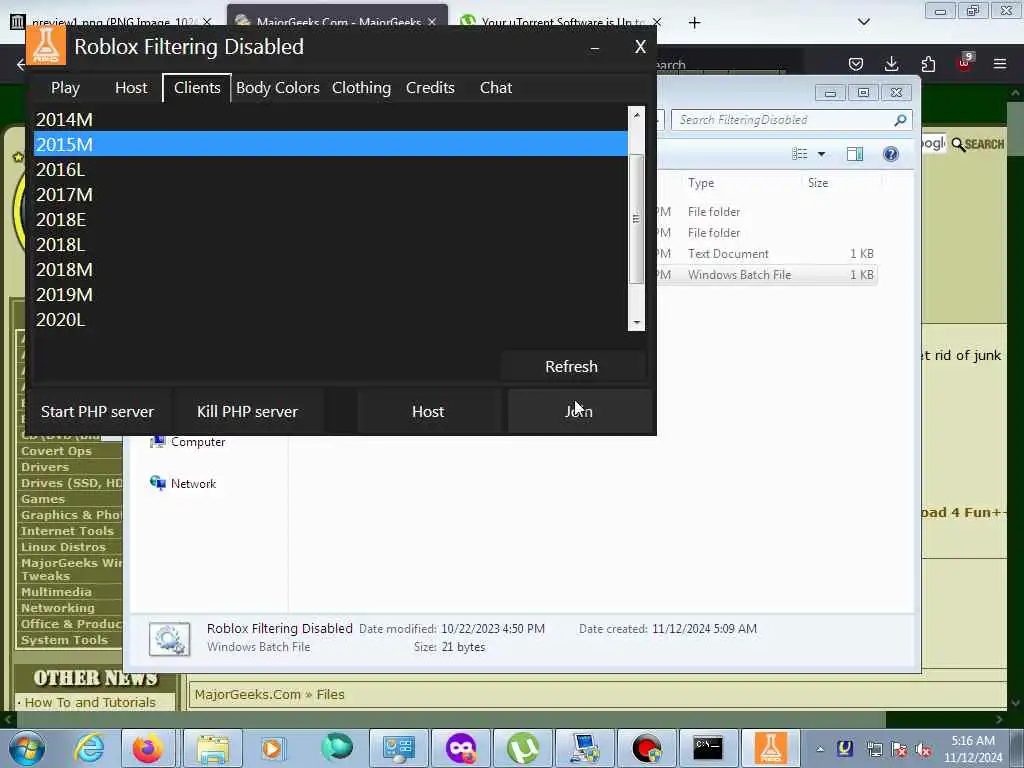
Task: Kill the PHP server
Action: coord(248,411)
